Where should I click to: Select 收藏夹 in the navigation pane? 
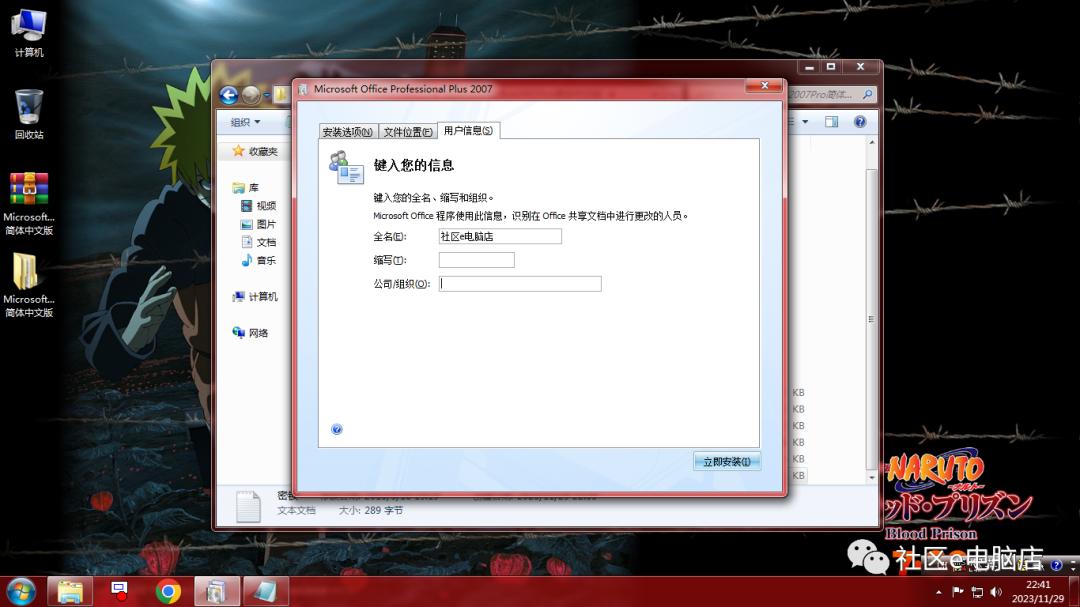coord(256,151)
